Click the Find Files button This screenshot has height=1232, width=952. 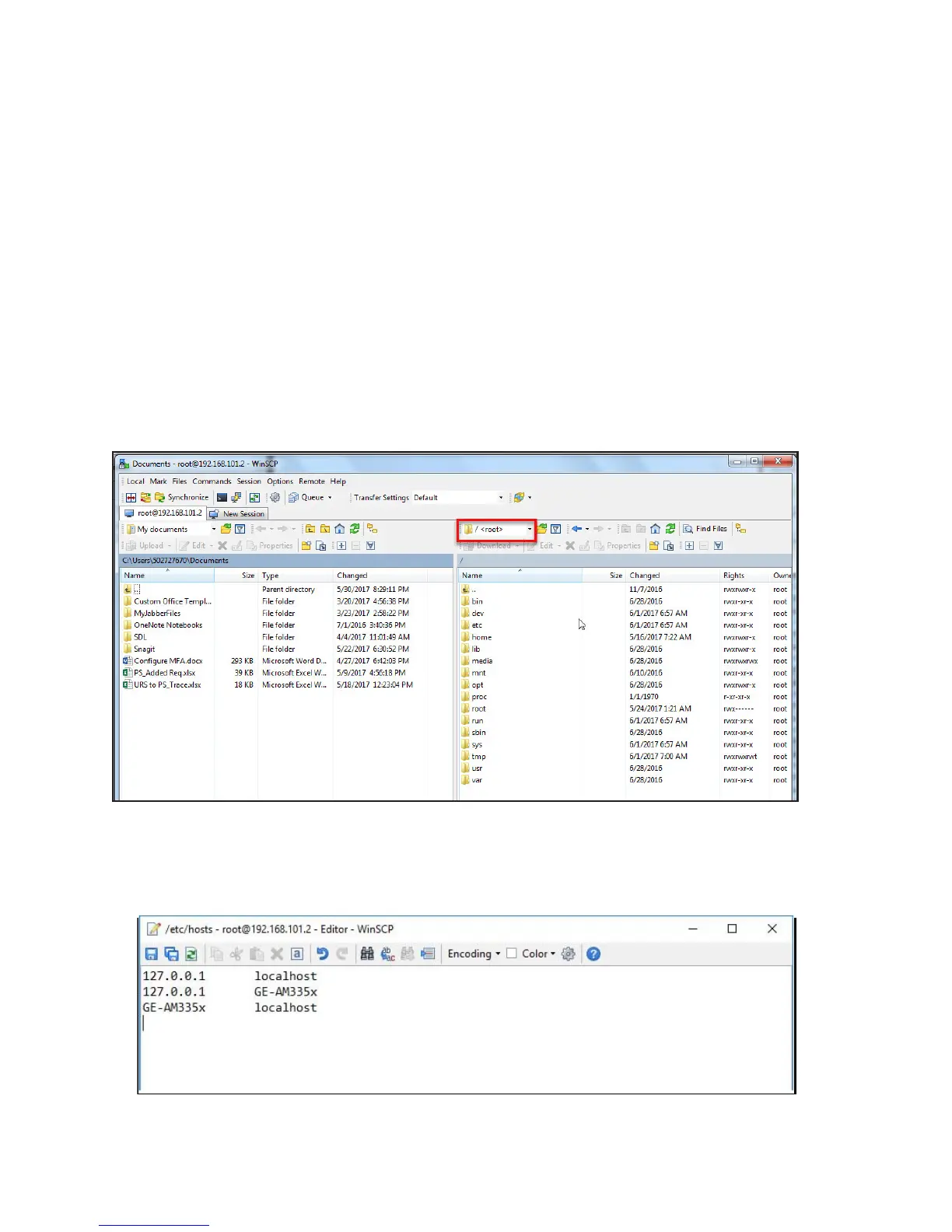tap(705, 529)
